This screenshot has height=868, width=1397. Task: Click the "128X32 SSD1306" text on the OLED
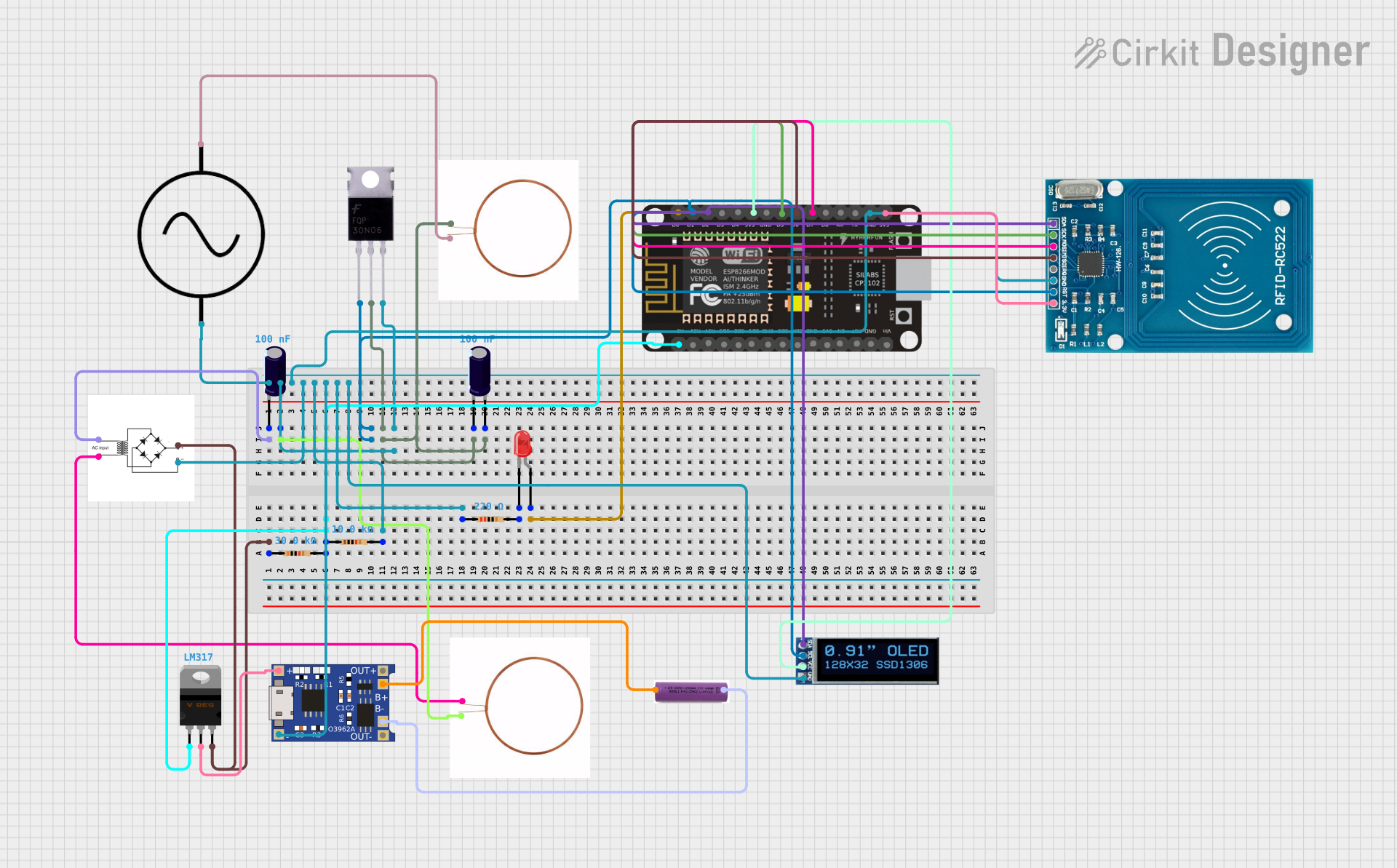coord(875,665)
